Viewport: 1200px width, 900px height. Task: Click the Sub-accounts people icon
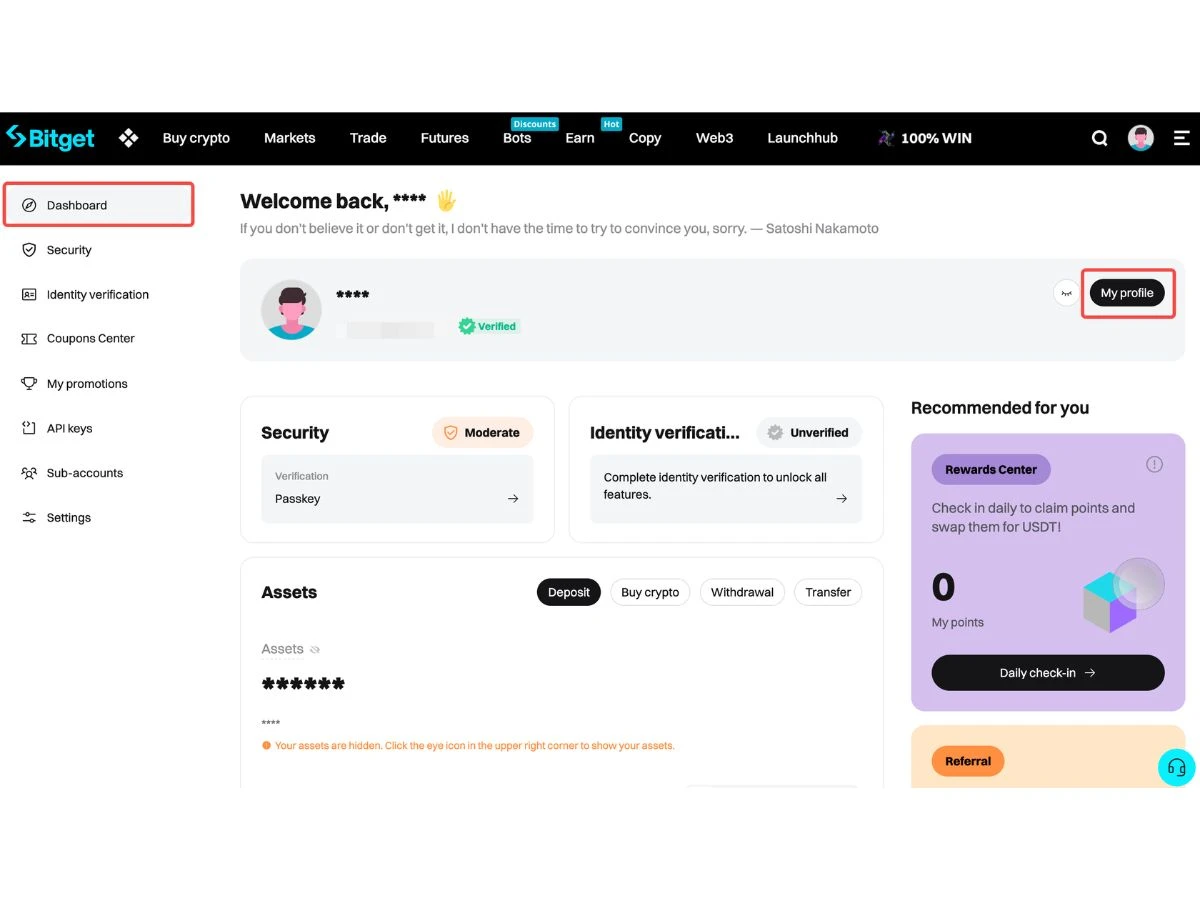29,473
